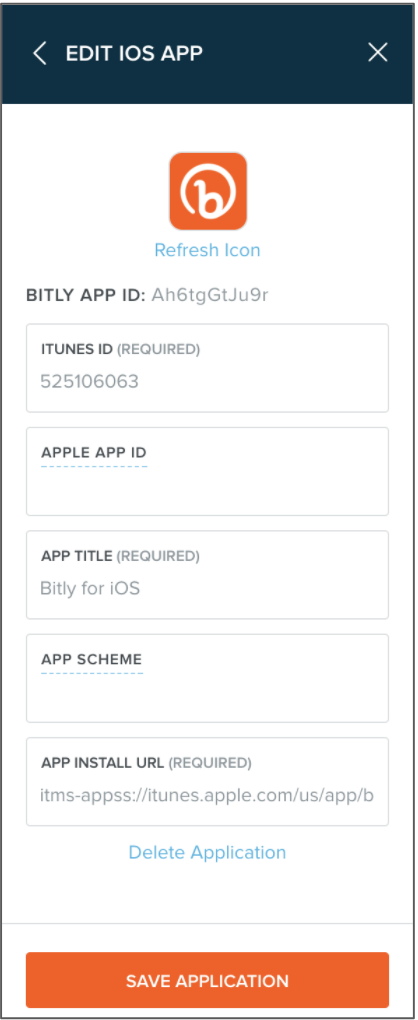418x1020 pixels.
Task: Click the dashed-underlined App Scheme label
Action: pos(92,660)
